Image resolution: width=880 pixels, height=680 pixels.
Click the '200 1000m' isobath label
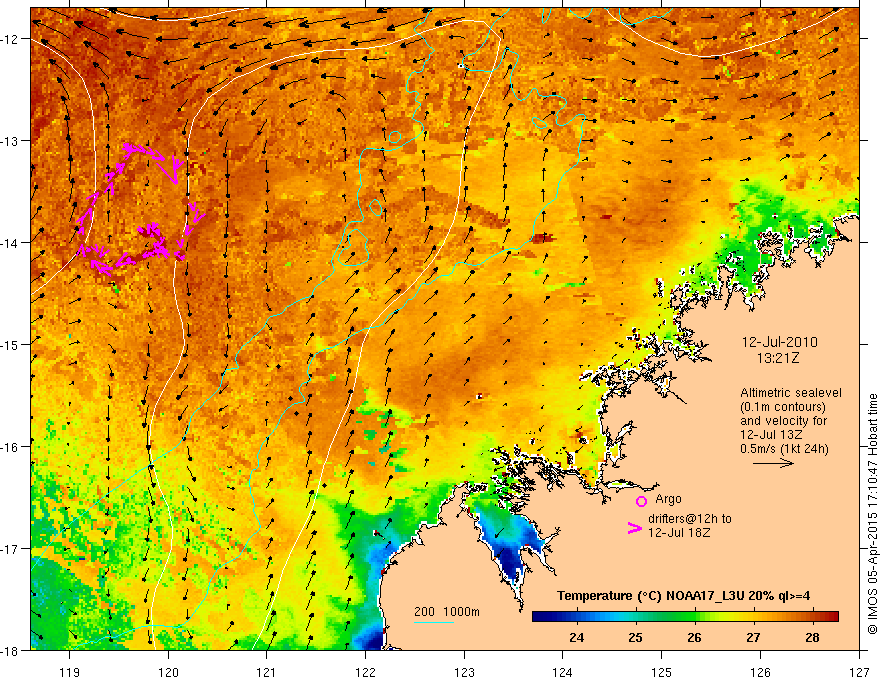[447, 612]
